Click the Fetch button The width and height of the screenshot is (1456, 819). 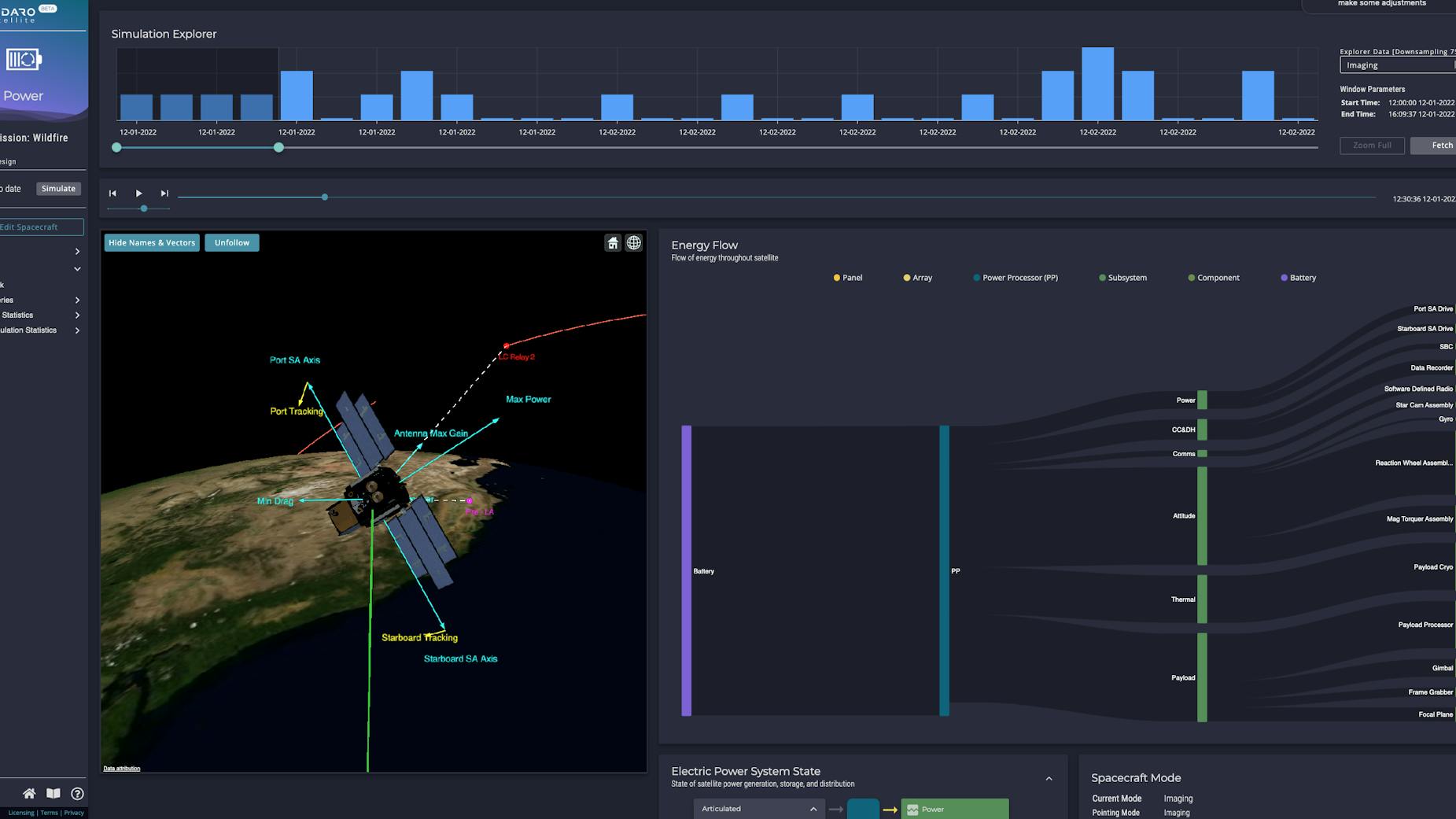point(1442,145)
